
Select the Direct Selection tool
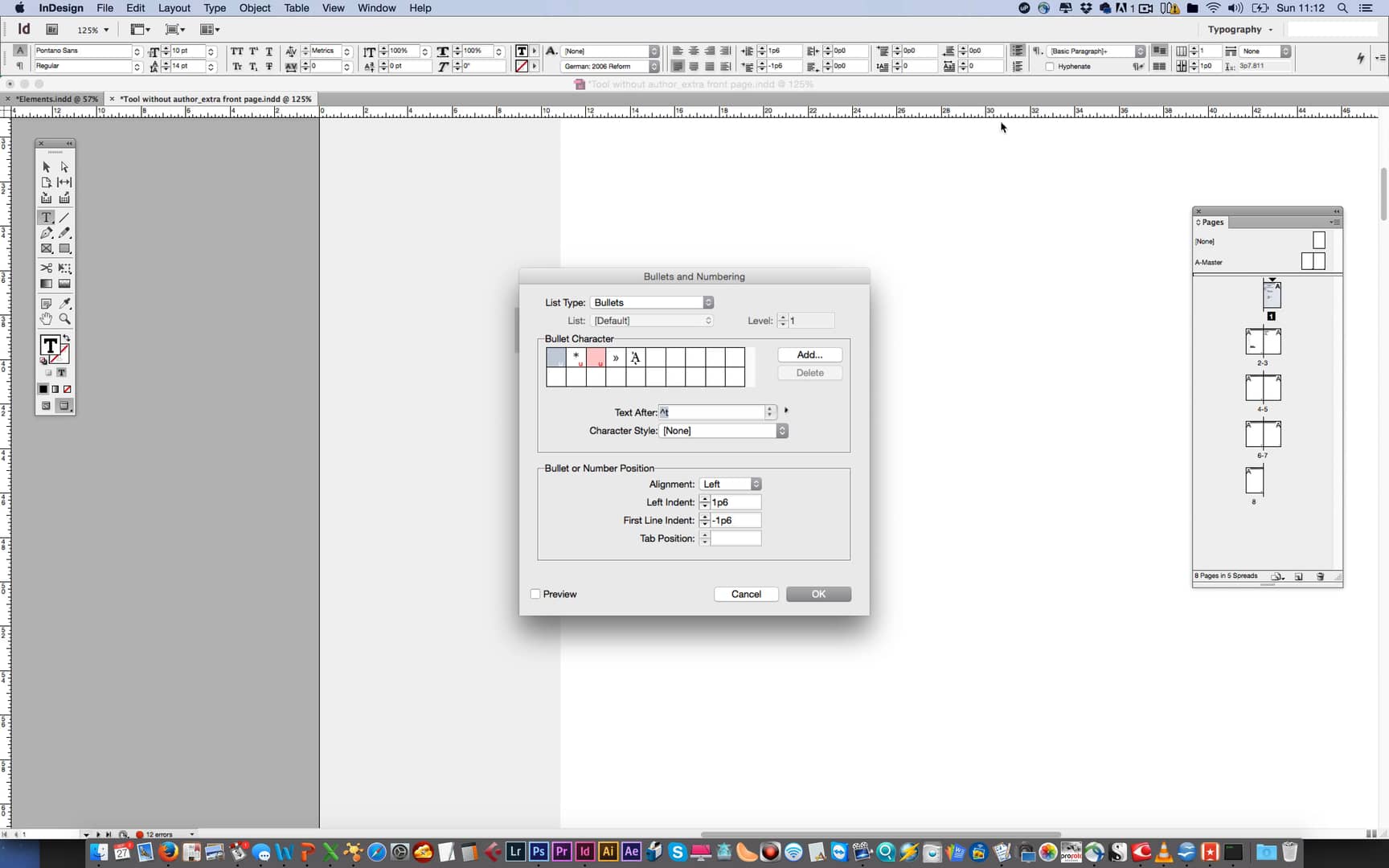click(64, 166)
